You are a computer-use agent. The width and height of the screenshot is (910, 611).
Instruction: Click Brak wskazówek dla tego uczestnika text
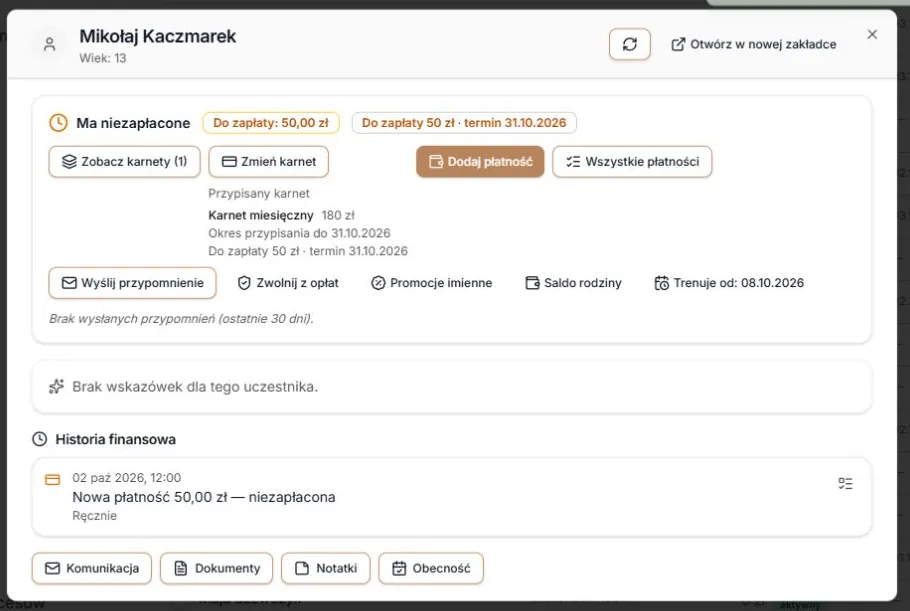[195, 387]
